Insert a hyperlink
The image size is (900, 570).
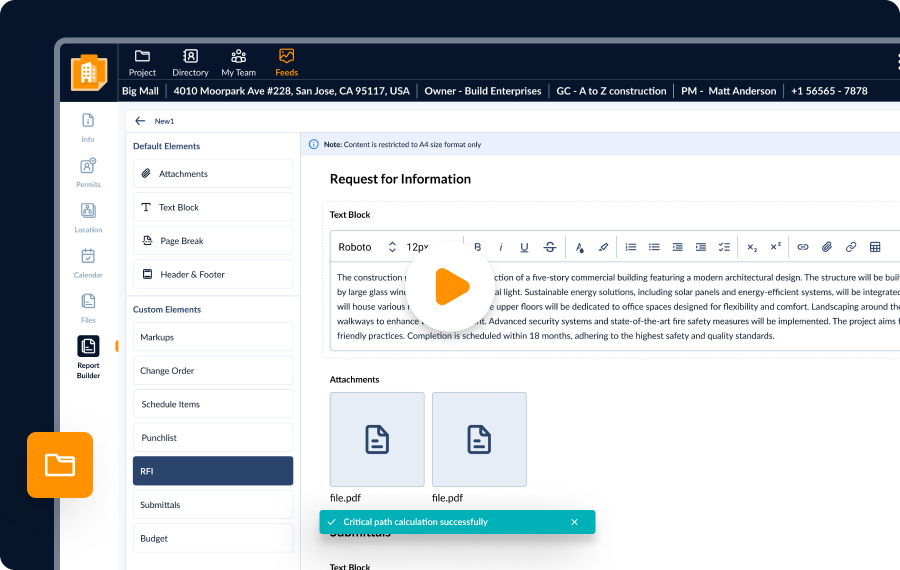[x=803, y=247]
